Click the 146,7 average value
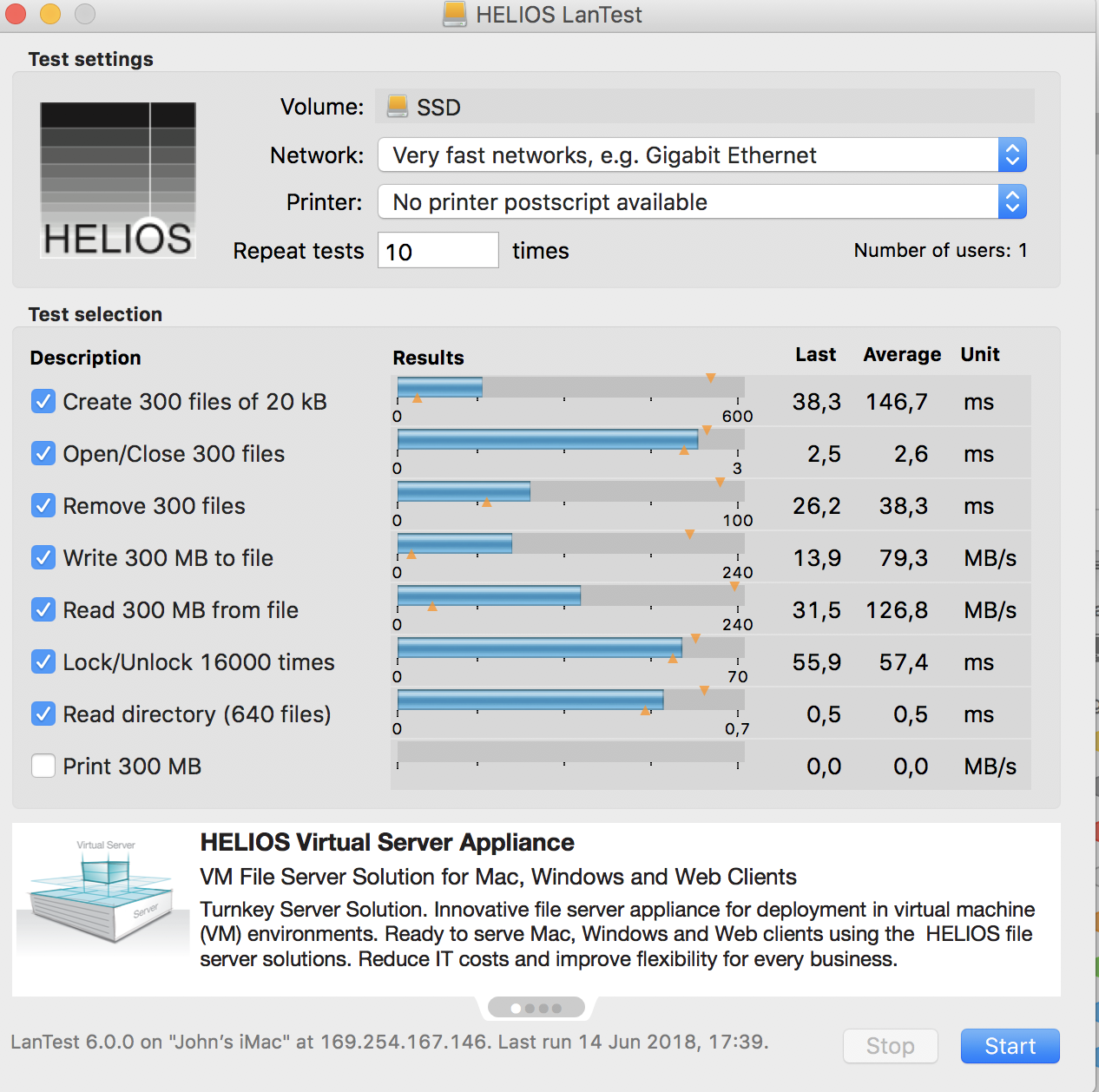1099x1092 pixels. tap(897, 402)
